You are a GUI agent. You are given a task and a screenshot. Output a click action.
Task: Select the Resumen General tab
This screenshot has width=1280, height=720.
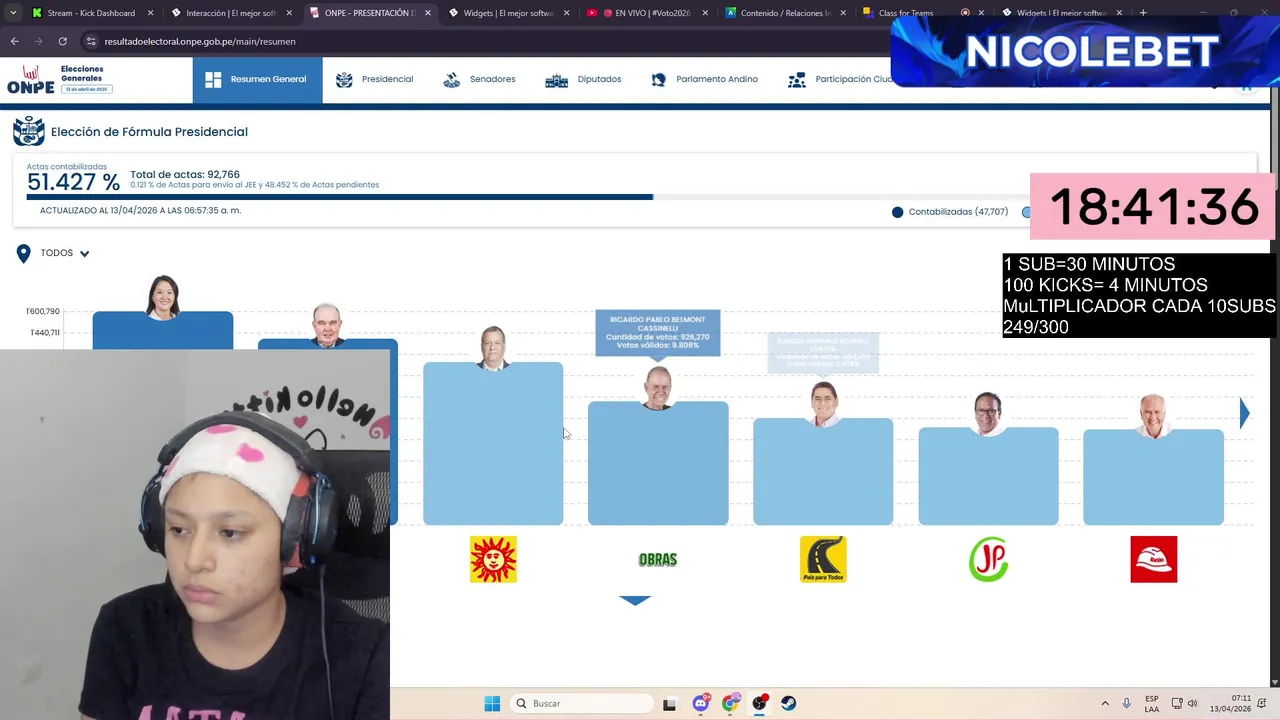(257, 79)
